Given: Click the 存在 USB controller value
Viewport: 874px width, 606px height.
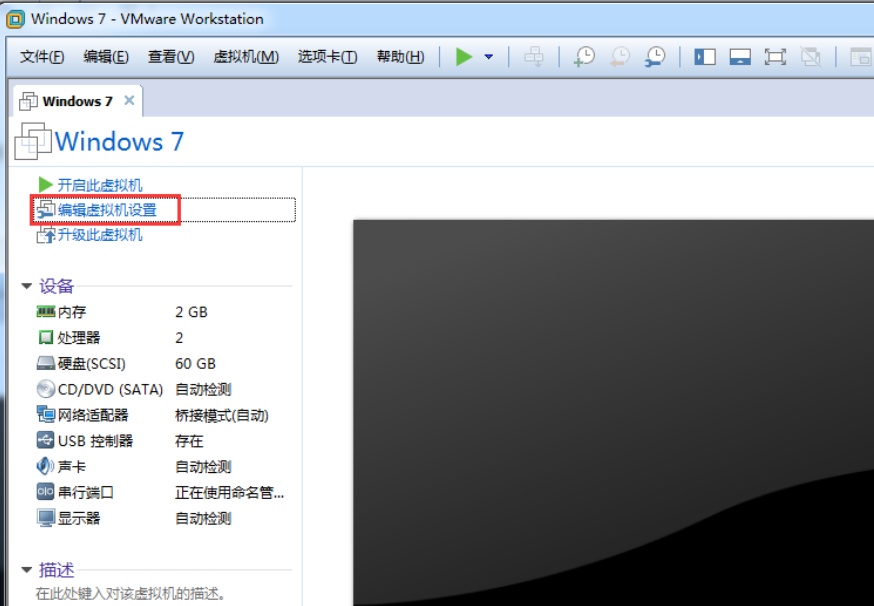Looking at the screenshot, I should [189, 441].
